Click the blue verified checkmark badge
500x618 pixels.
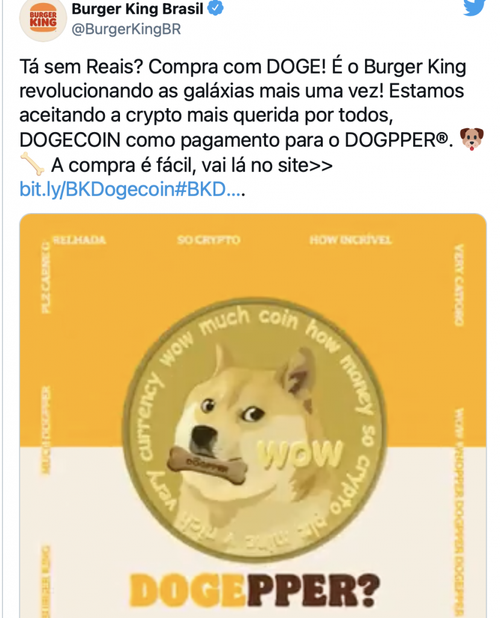[215, 8]
